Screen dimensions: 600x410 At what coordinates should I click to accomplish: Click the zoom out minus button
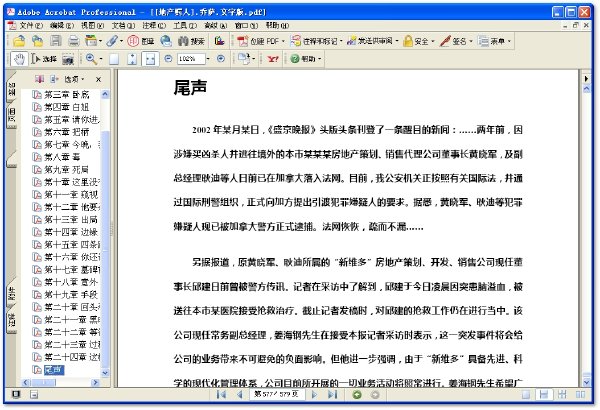pos(168,59)
